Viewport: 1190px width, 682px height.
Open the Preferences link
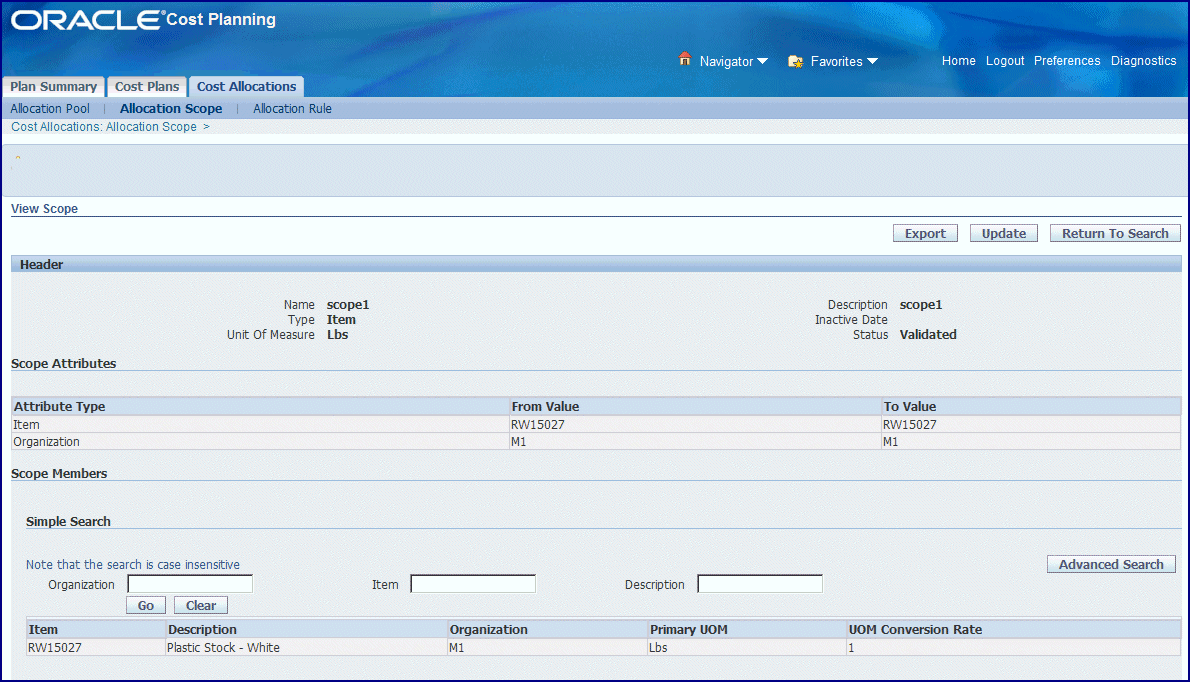(x=1067, y=61)
